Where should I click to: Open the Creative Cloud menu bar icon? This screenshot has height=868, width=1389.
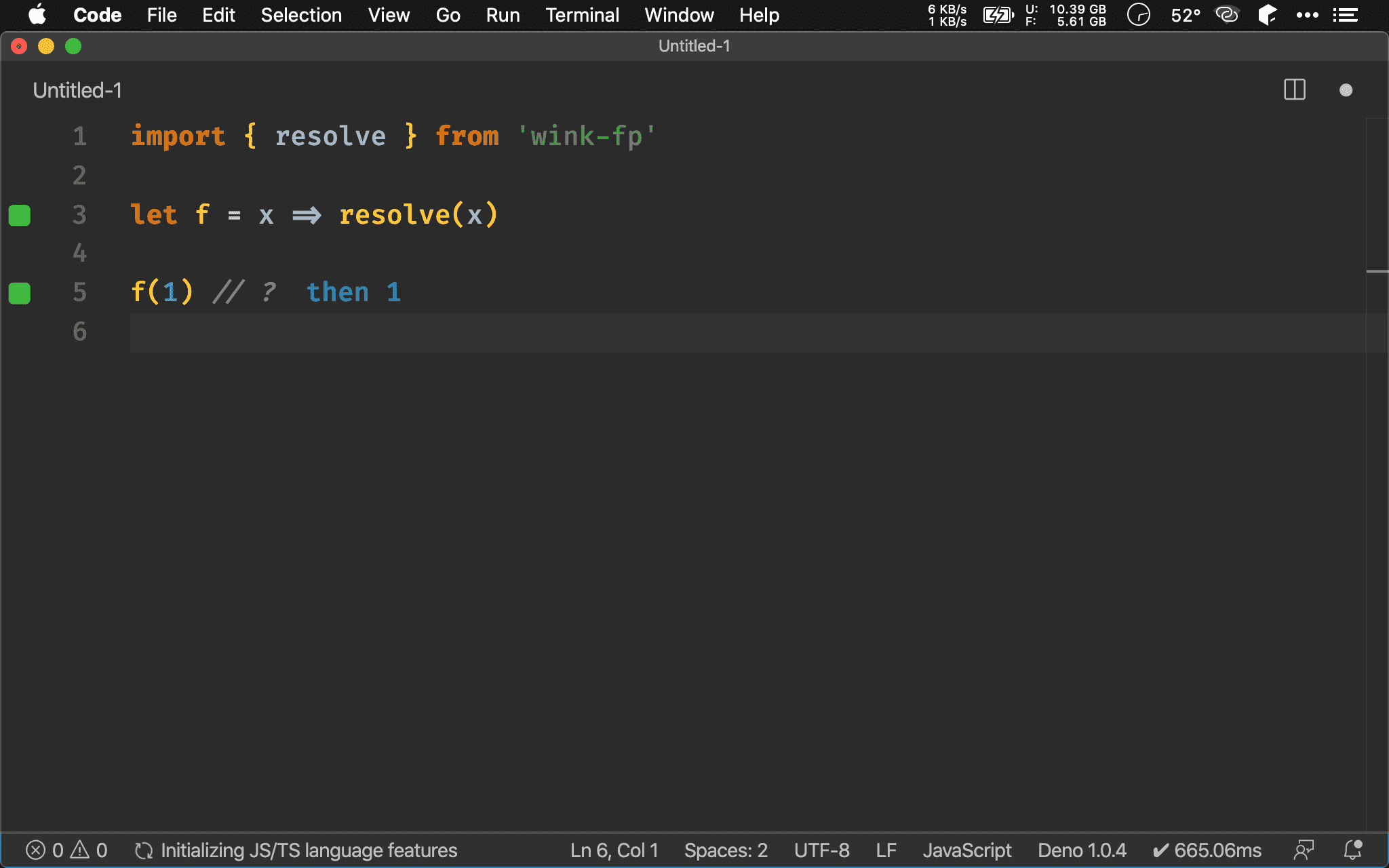coord(1226,15)
